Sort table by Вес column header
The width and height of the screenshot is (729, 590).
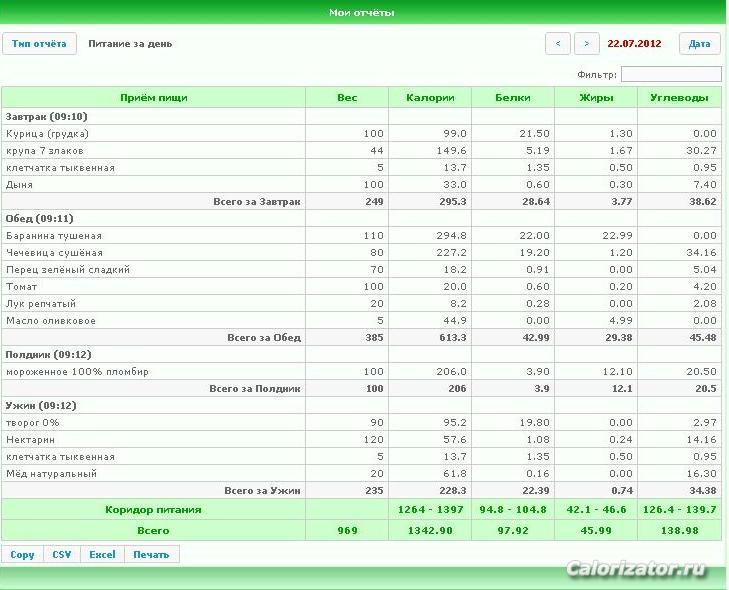click(x=347, y=98)
